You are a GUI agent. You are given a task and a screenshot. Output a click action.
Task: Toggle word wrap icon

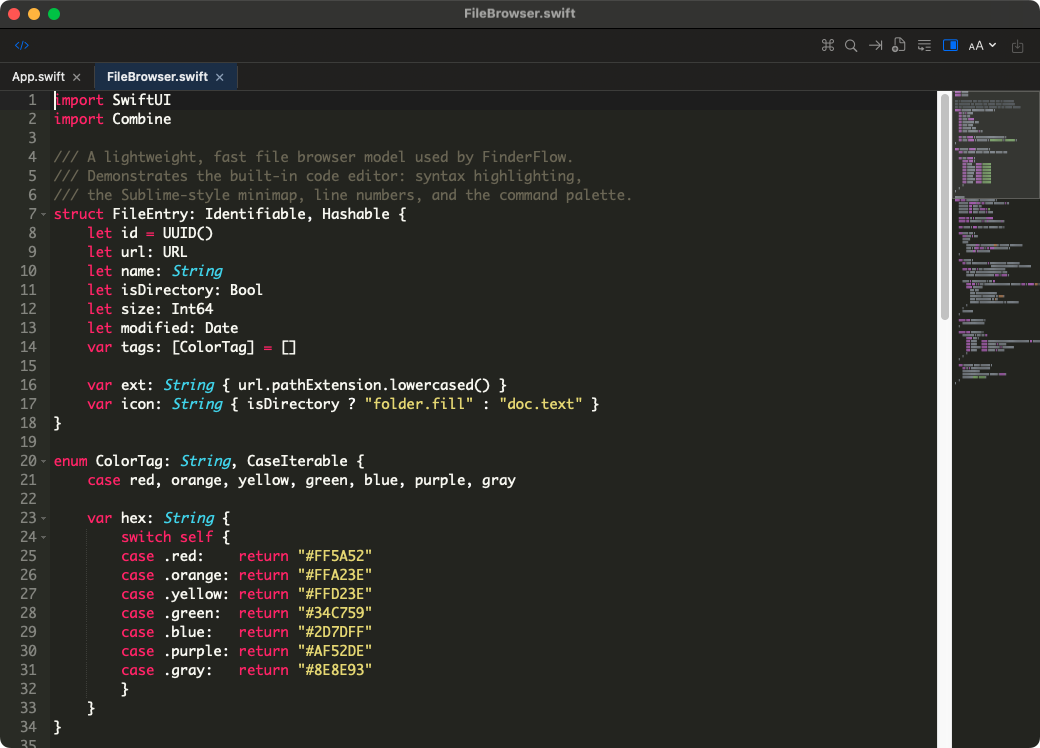coord(924,45)
